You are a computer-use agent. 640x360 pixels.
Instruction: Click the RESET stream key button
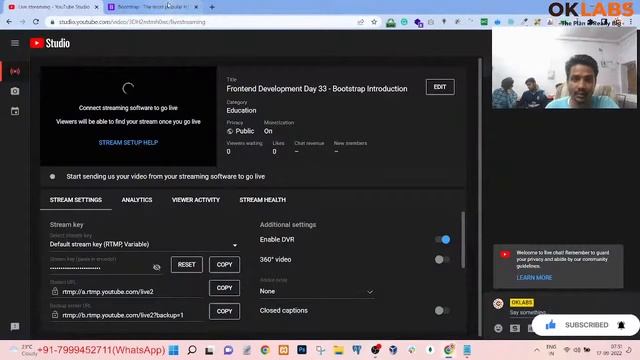tap(187, 264)
